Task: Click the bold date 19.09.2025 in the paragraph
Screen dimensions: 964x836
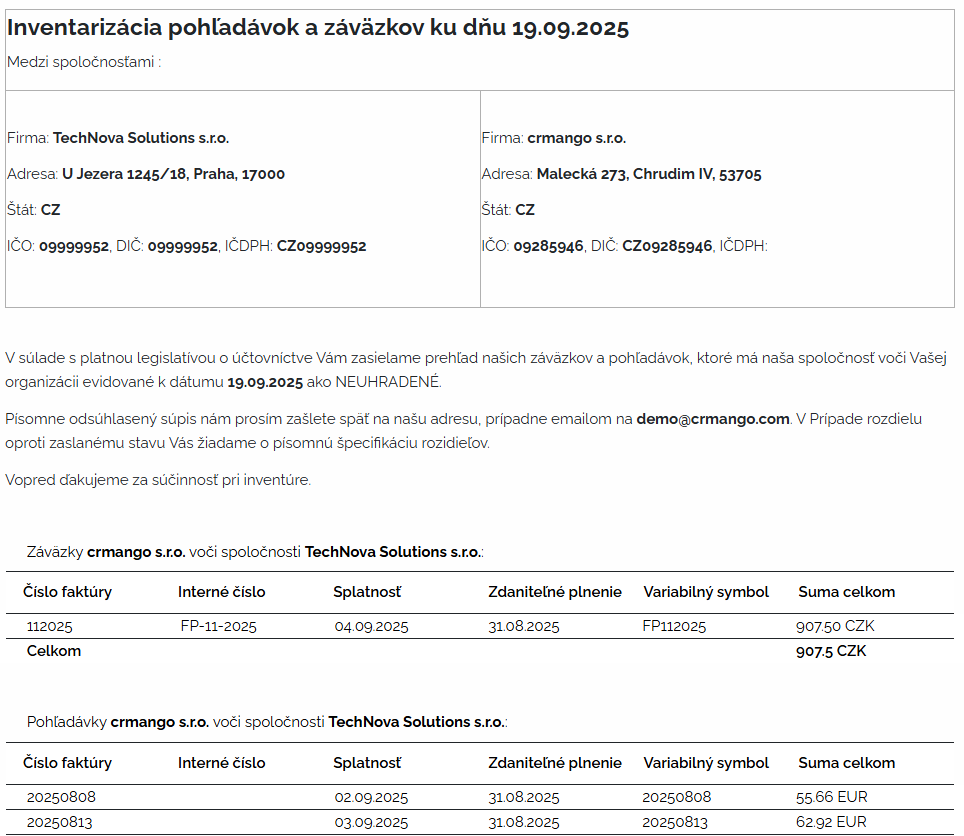Action: 265,382
